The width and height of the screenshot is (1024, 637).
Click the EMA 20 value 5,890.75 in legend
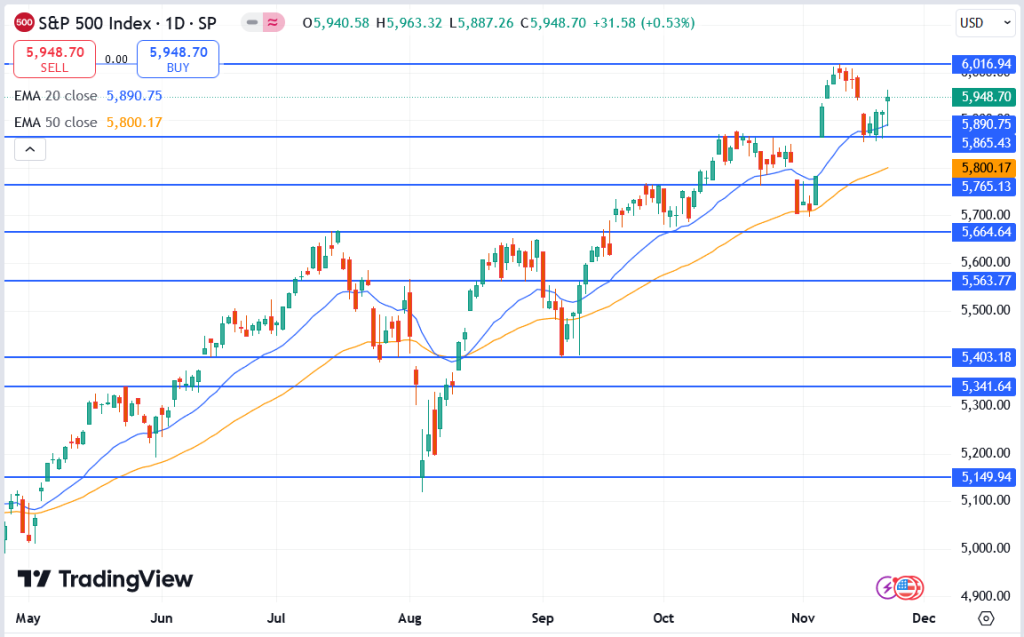(x=134, y=95)
